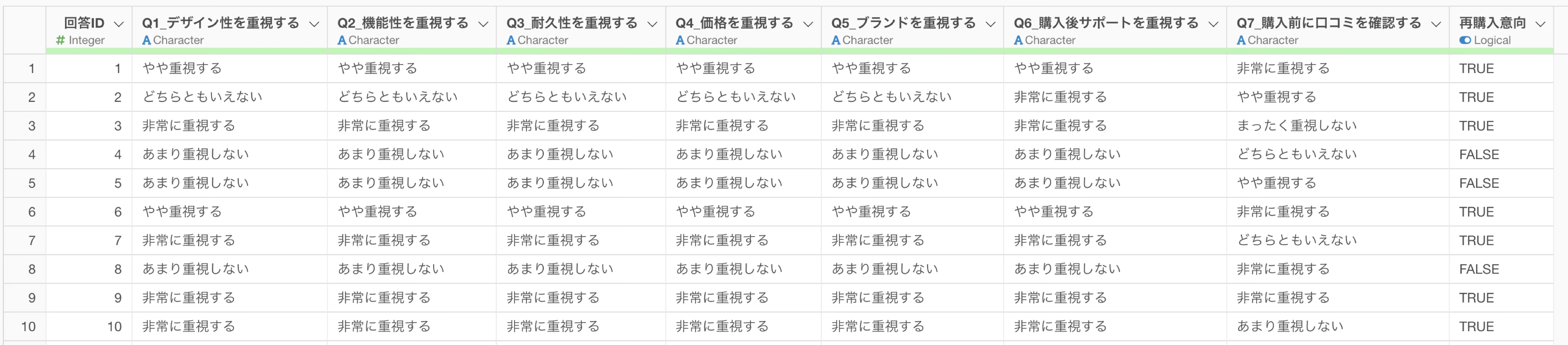Click the Character type icon under Q4

(680, 40)
